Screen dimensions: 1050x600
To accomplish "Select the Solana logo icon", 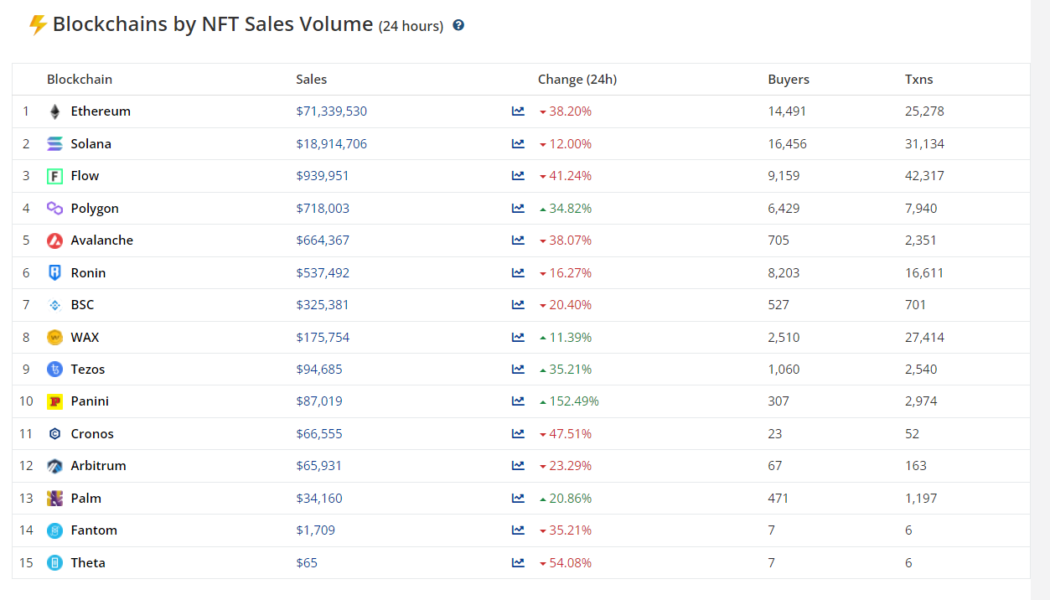I will click(54, 143).
